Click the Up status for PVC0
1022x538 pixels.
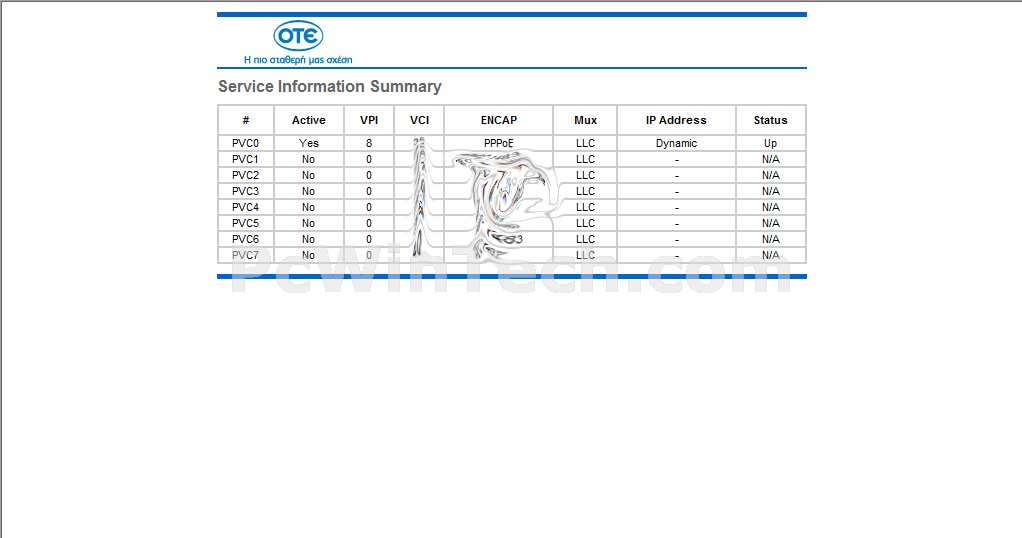click(770, 143)
